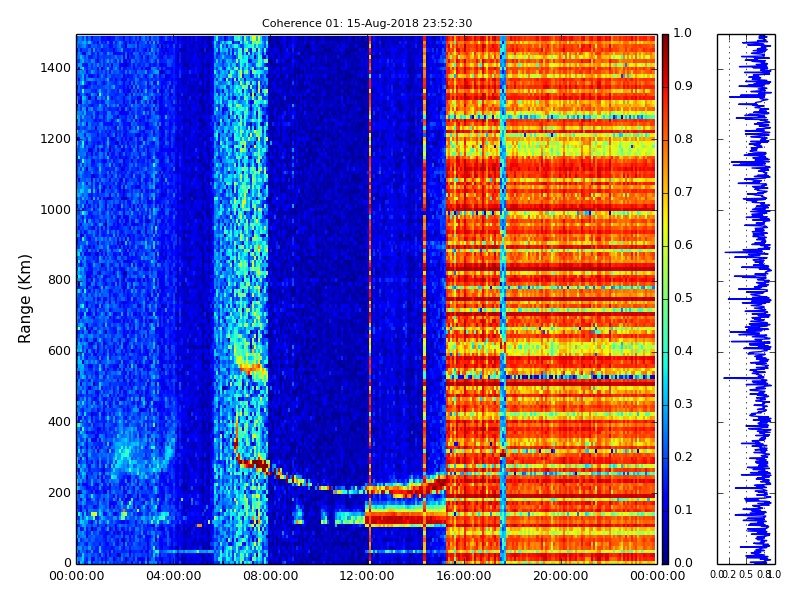Click the 0.7 colorbar label
Viewport: 800px width, 600px height.
[x=683, y=192]
